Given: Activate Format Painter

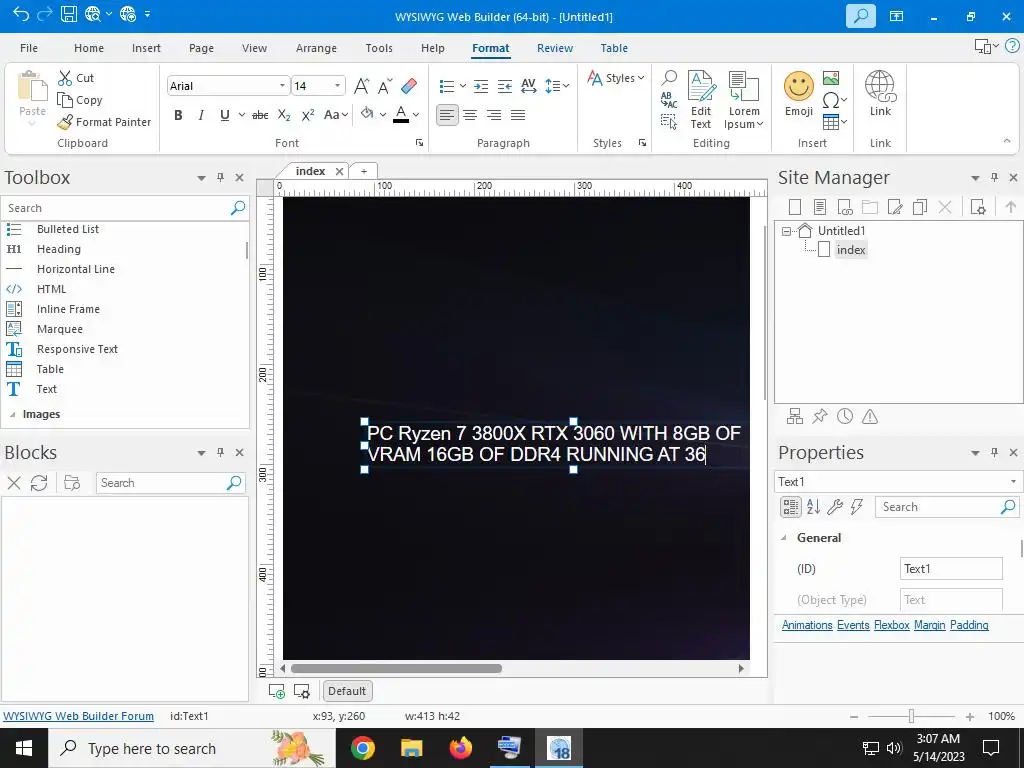Looking at the screenshot, I should (x=104, y=122).
